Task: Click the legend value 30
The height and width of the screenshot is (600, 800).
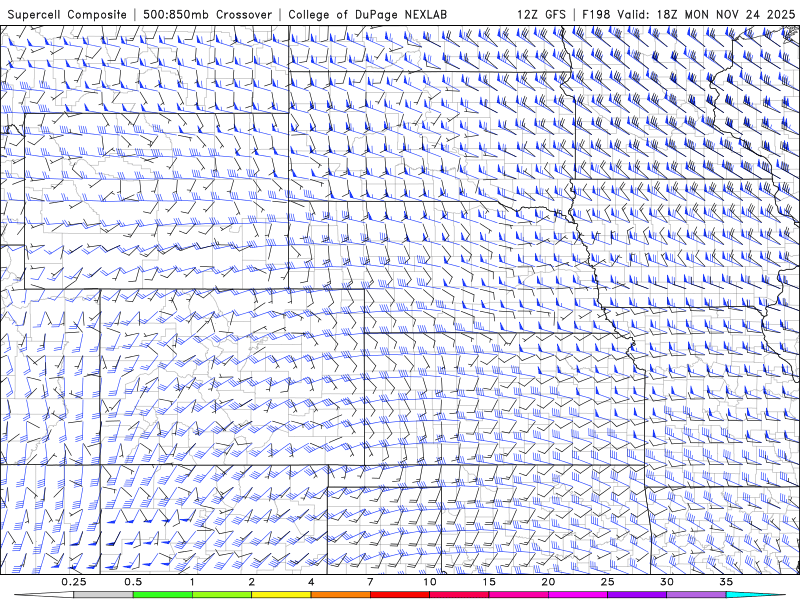Action: click(666, 582)
